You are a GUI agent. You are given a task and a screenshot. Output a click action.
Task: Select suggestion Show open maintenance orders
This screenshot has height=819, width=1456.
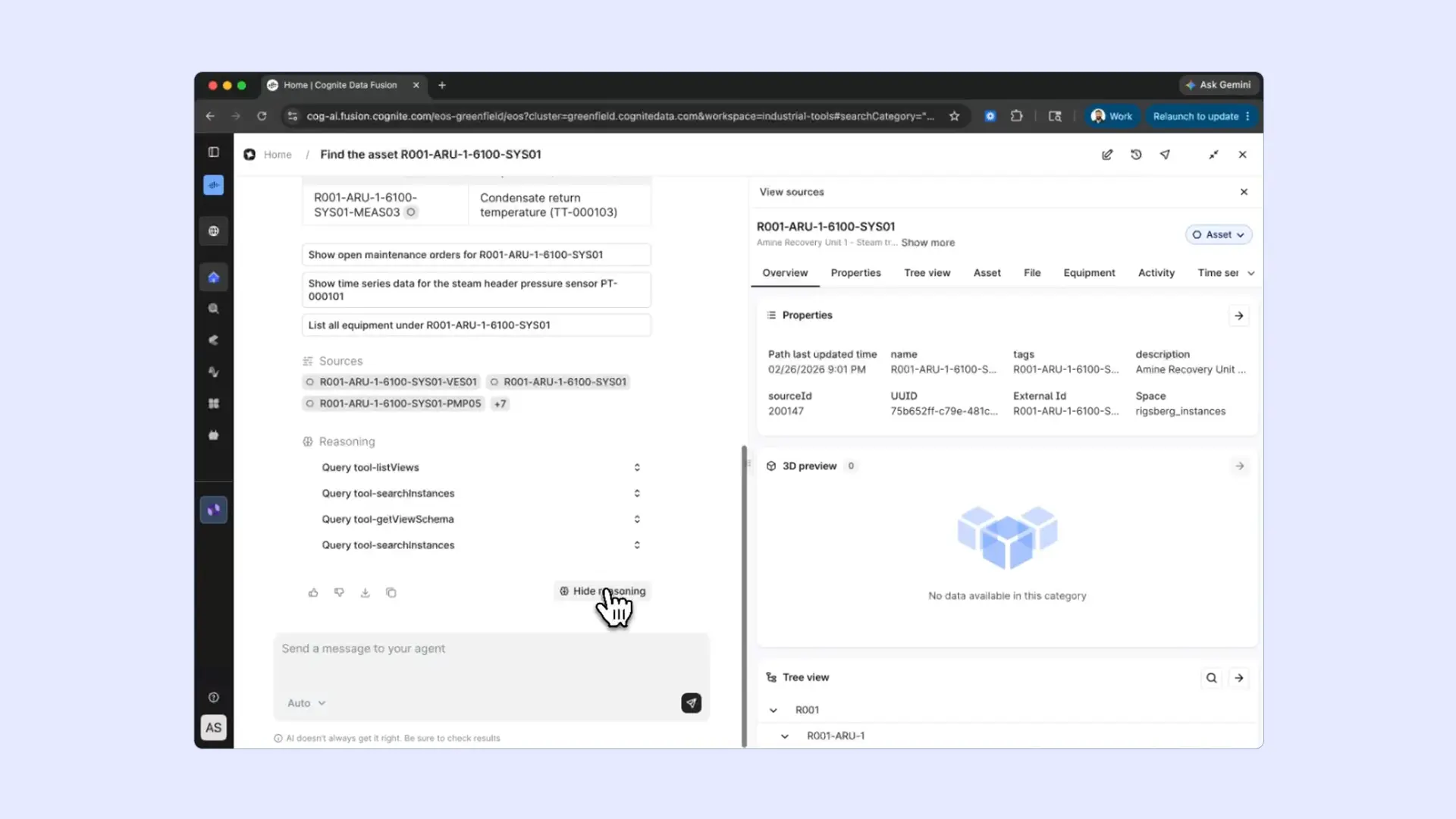(x=476, y=255)
